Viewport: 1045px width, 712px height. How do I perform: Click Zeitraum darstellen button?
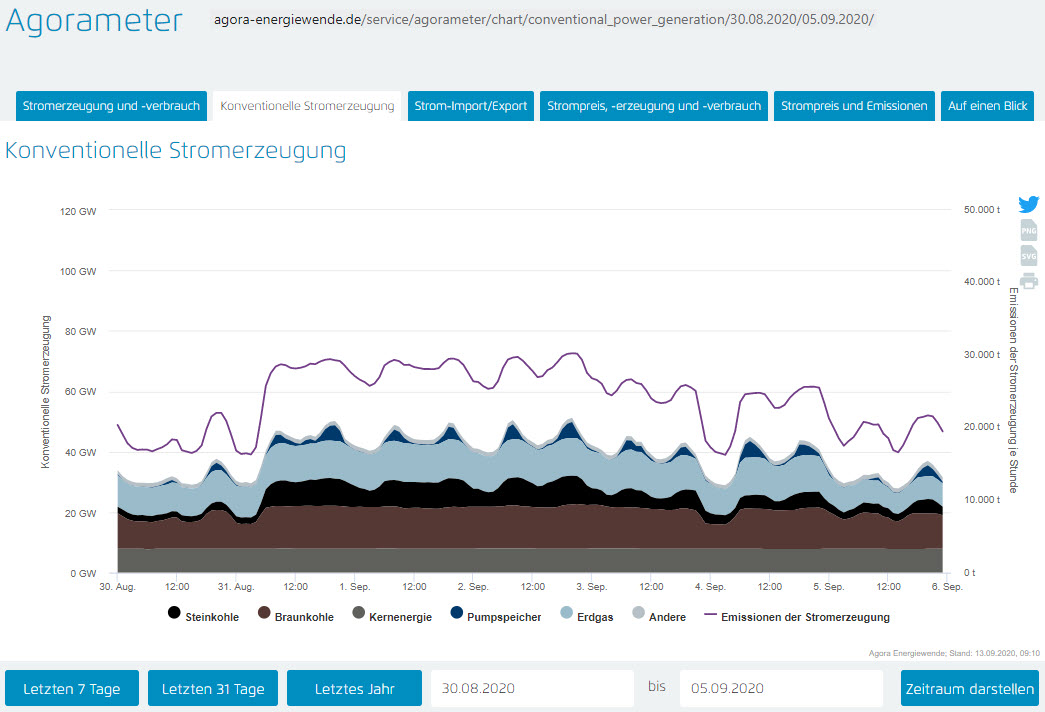tap(969, 689)
